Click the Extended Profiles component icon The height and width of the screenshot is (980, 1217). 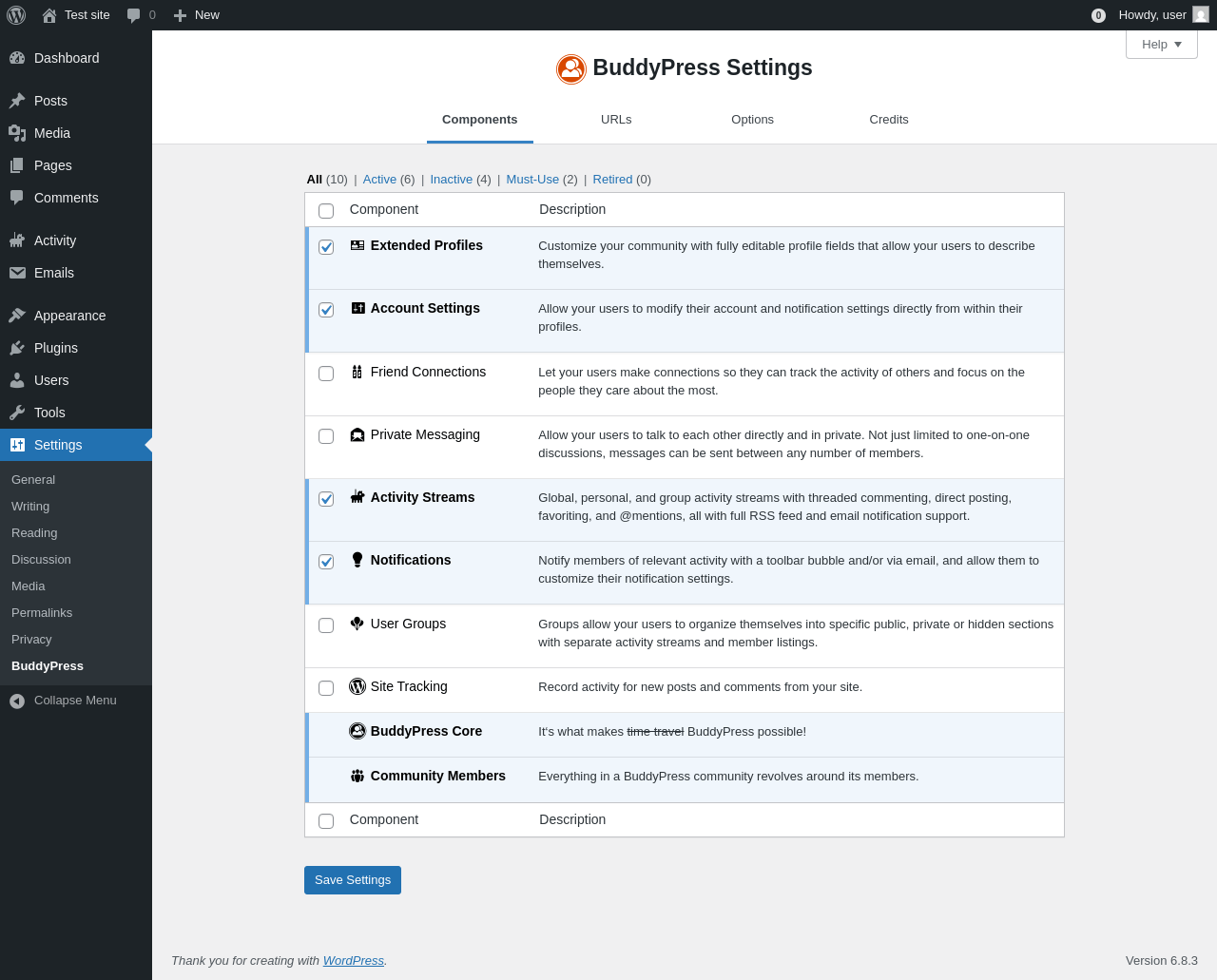[357, 245]
